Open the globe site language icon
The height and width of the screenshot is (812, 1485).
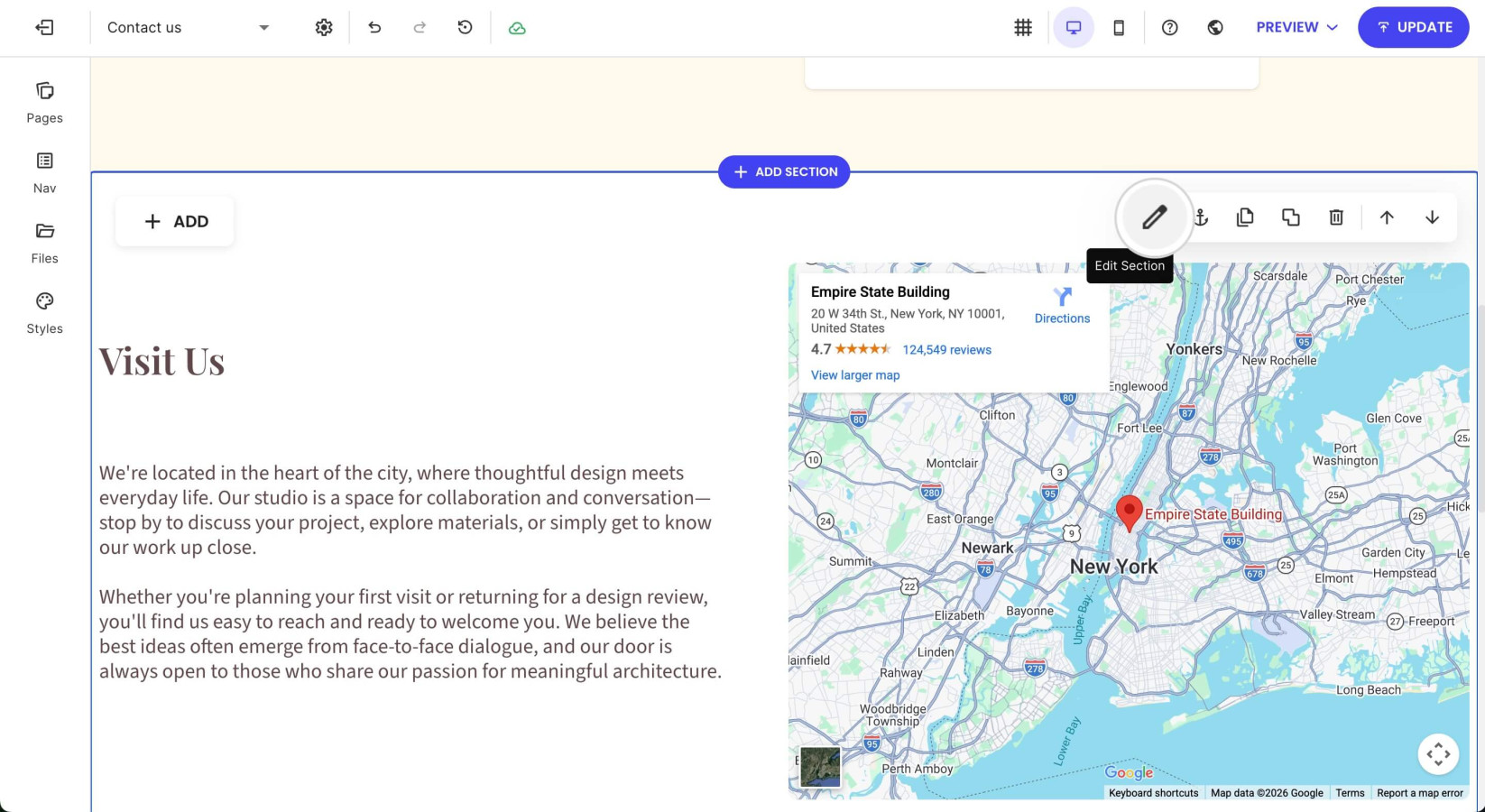pyautogui.click(x=1215, y=27)
